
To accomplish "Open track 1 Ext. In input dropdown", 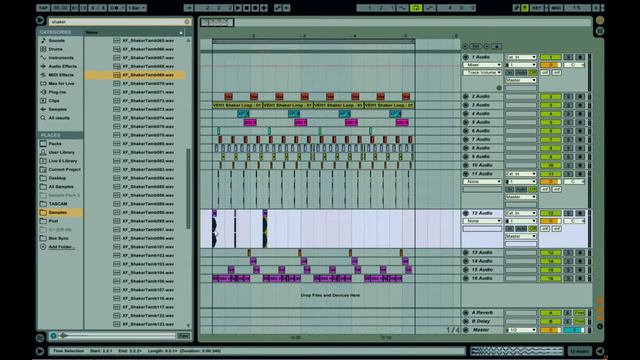I will tap(521, 57).
